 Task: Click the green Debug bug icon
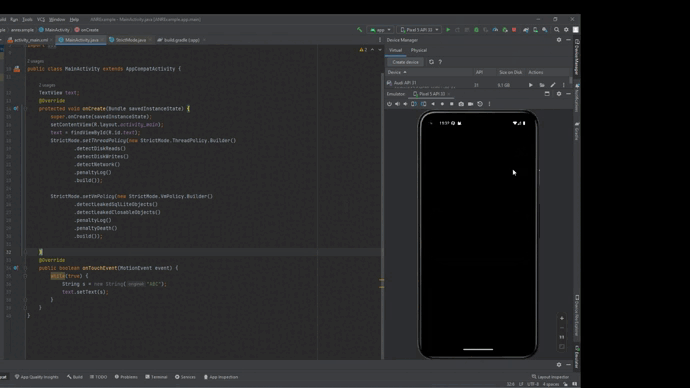click(x=476, y=30)
